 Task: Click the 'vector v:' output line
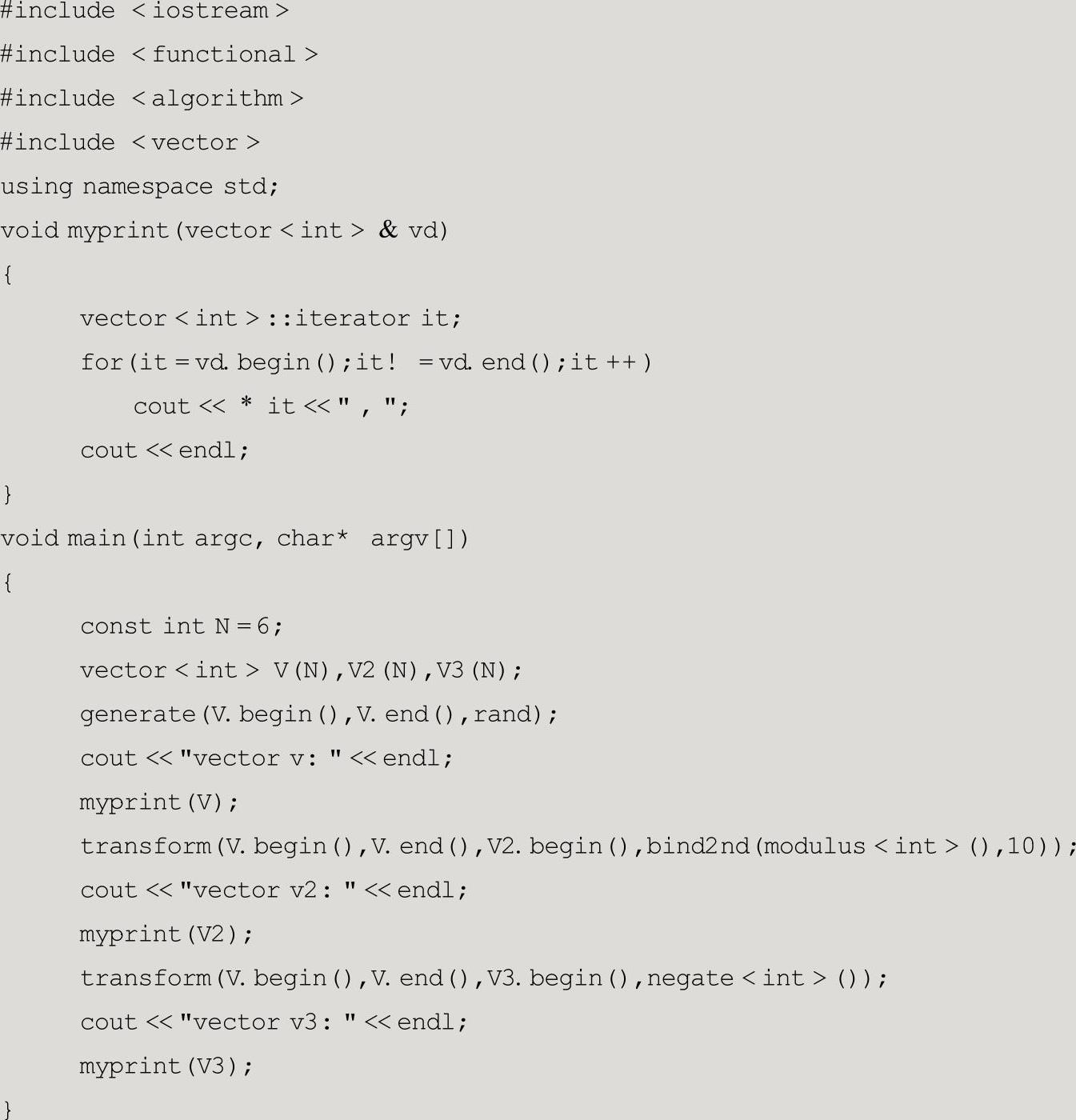click(266, 758)
